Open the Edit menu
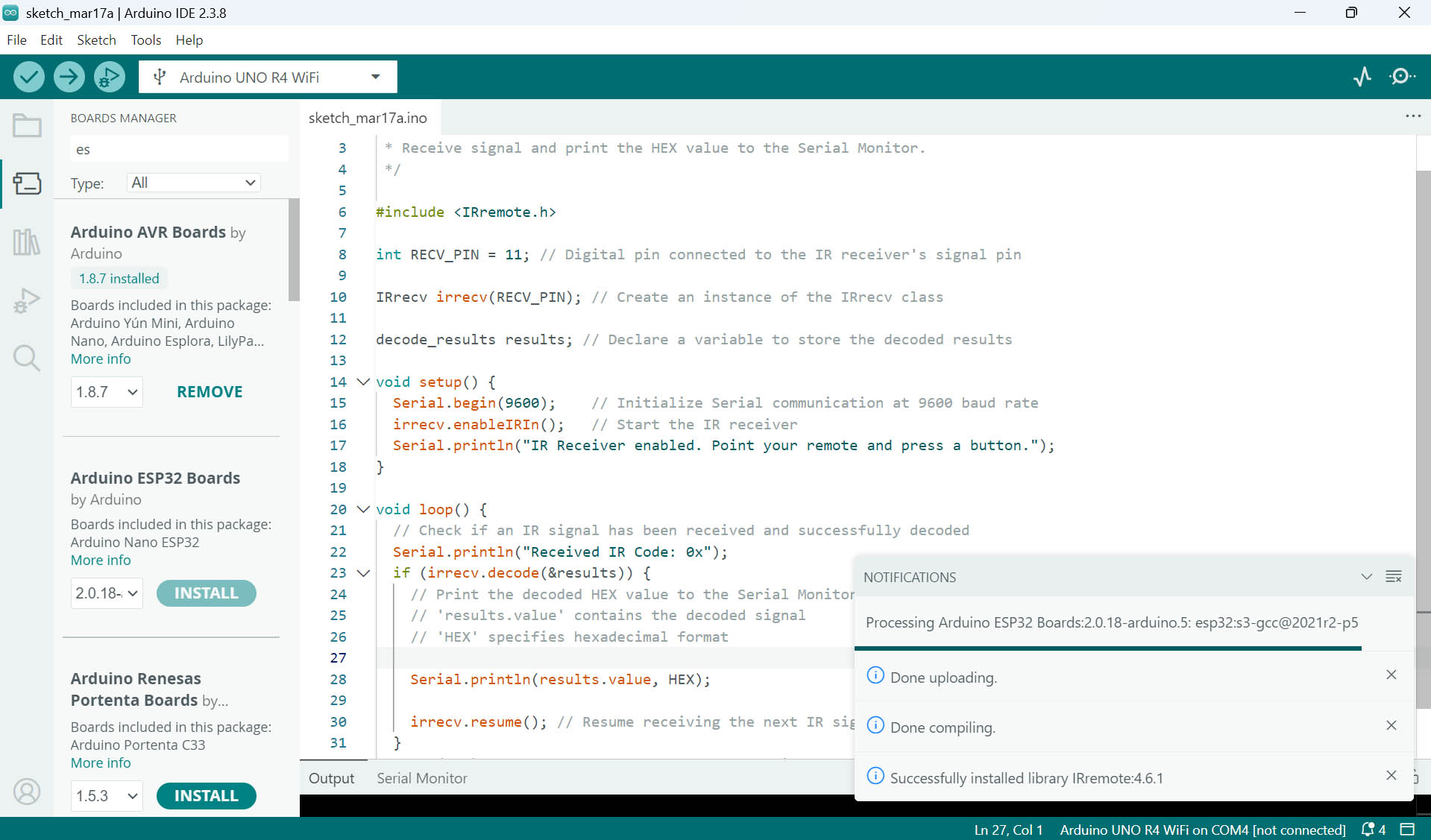The image size is (1431, 840). pyautogui.click(x=51, y=40)
